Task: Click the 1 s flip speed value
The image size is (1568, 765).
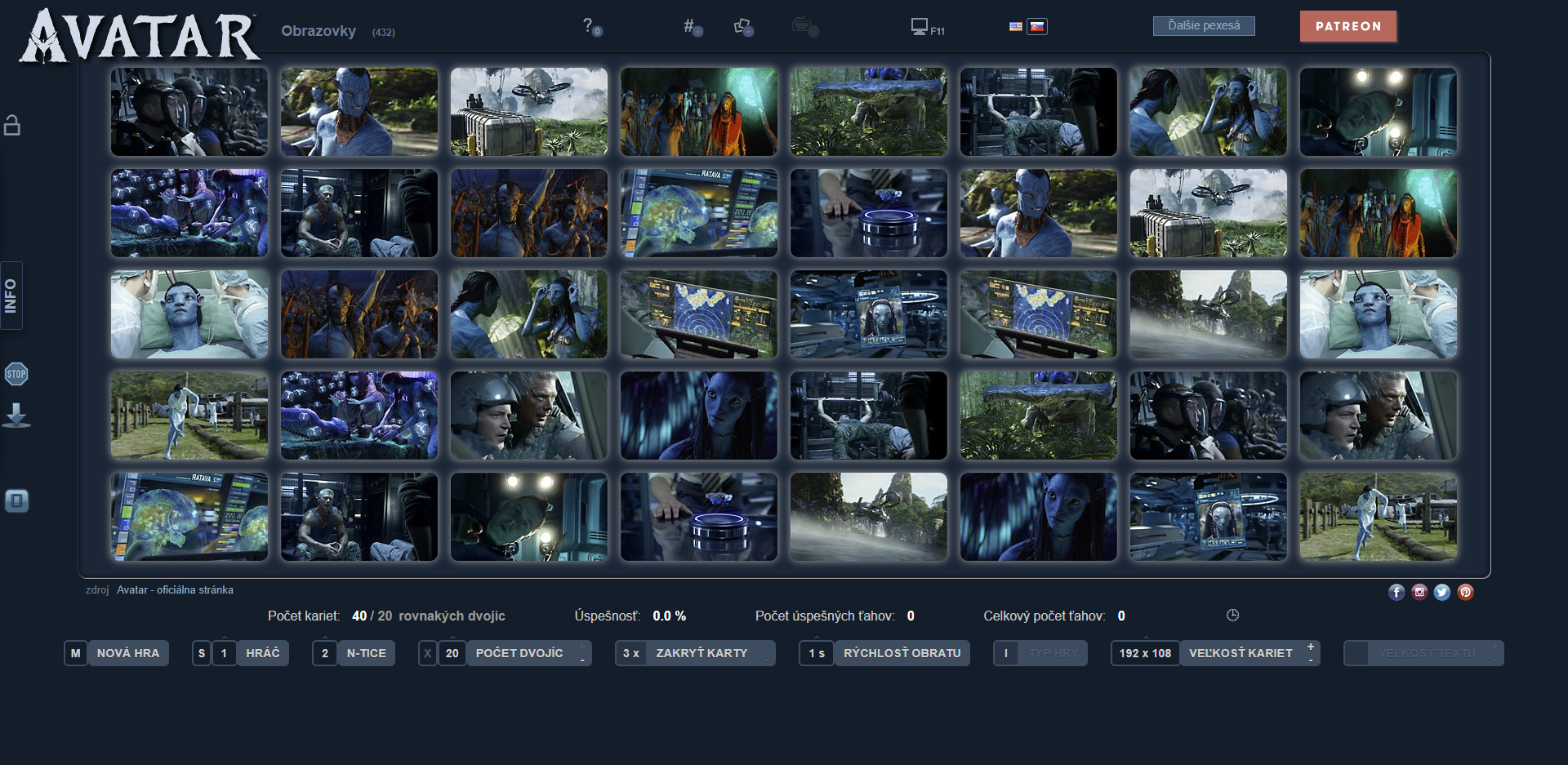Action: (817, 653)
